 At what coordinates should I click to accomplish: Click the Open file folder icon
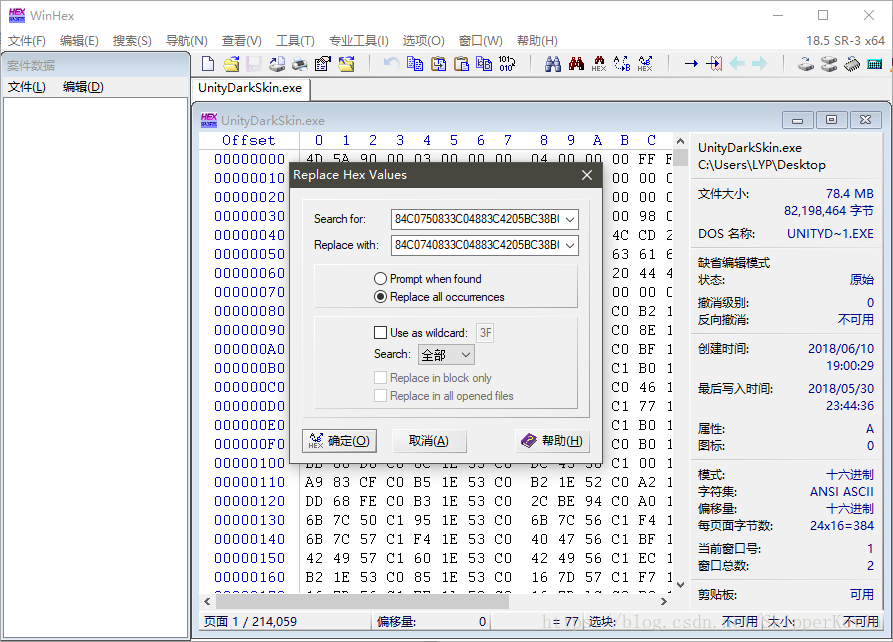click(231, 64)
